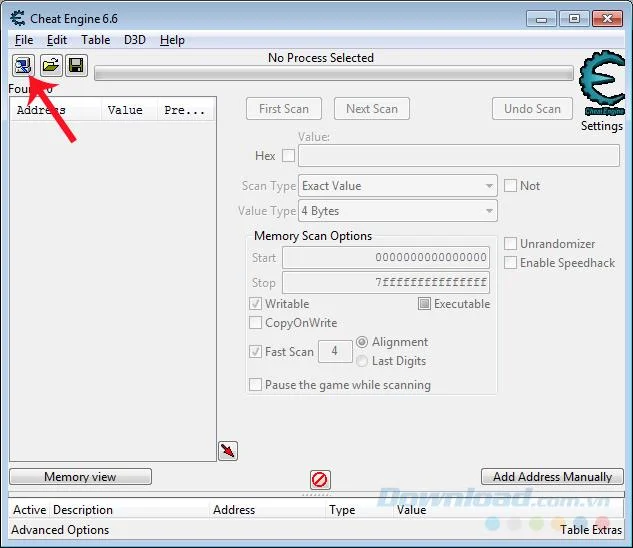
Task: Minimize the Cheat Engine window
Action: click(x=541, y=19)
